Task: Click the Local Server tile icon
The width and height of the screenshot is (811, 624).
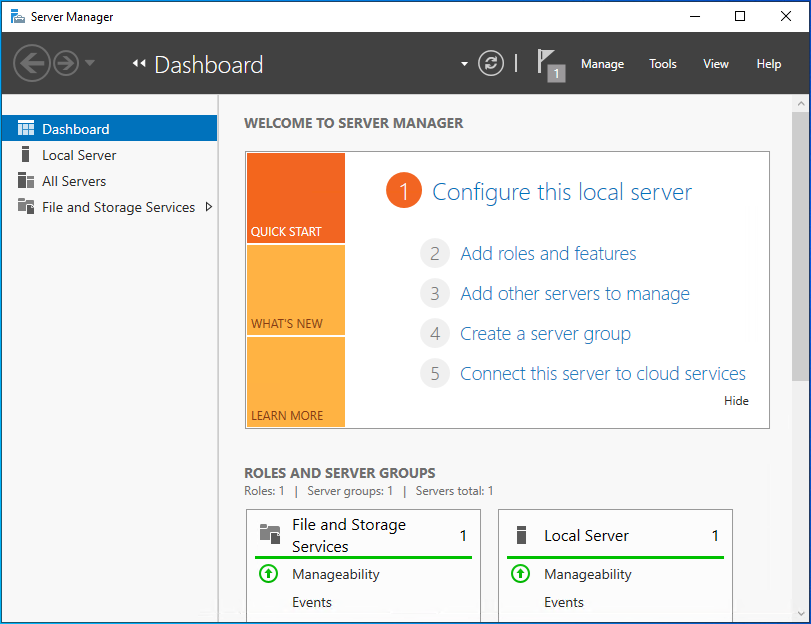Action: 521,534
